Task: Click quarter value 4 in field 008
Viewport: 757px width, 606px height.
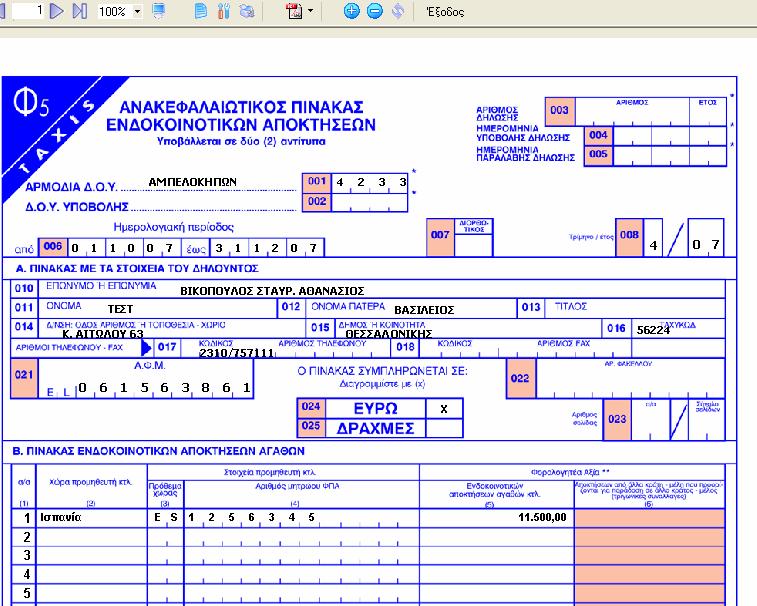Action: tap(653, 245)
